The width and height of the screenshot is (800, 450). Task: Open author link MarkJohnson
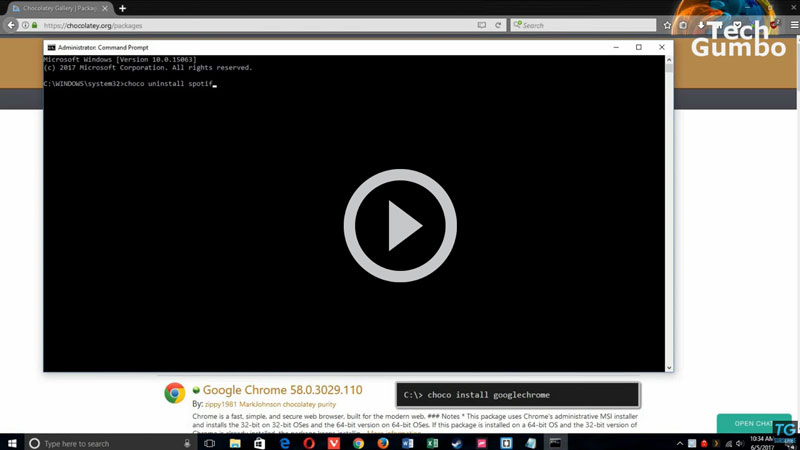tap(260, 404)
